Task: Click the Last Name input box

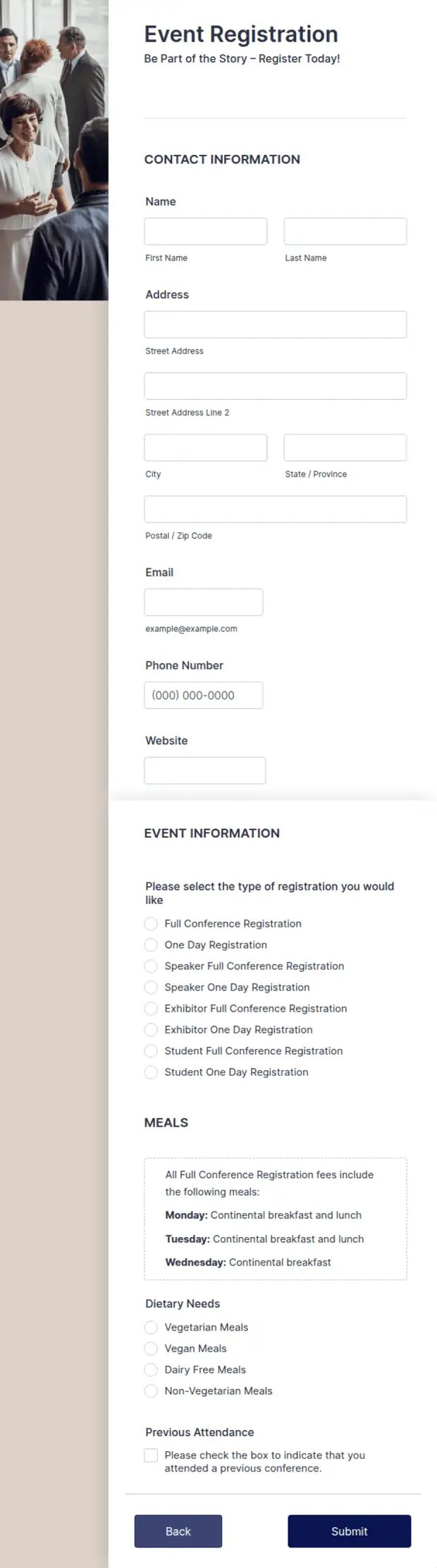Action: (345, 231)
